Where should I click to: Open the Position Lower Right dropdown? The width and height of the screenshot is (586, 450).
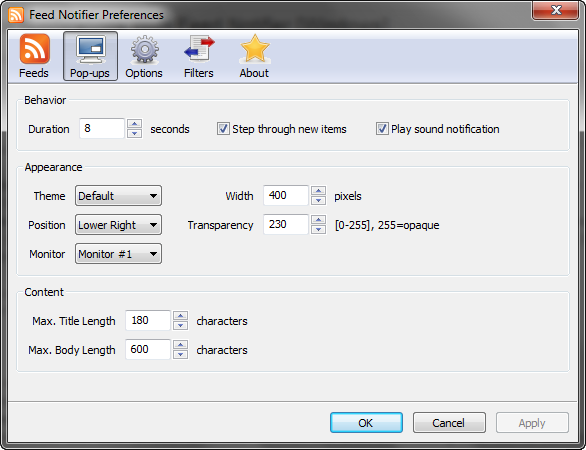tap(118, 225)
